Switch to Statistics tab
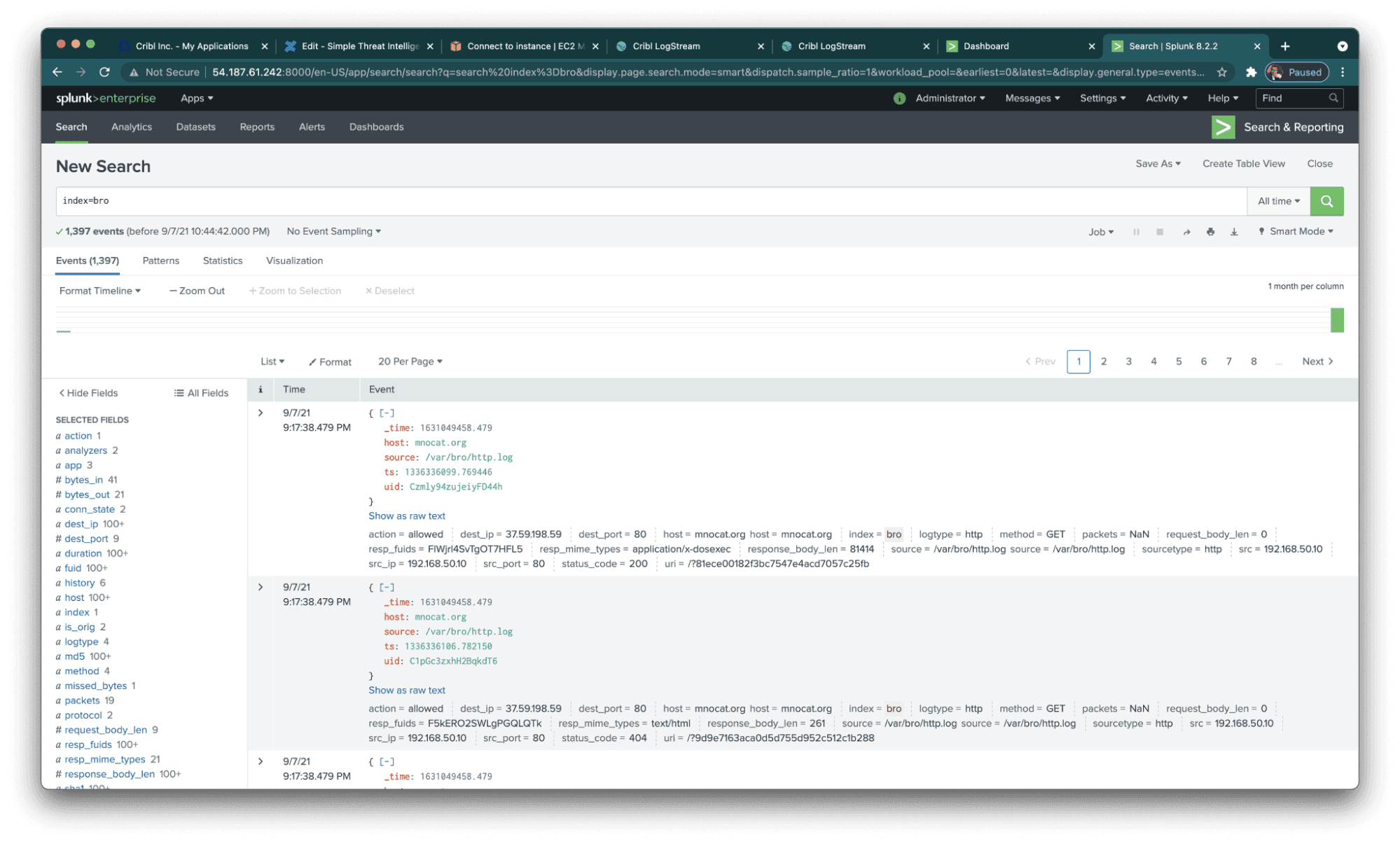 click(x=223, y=261)
